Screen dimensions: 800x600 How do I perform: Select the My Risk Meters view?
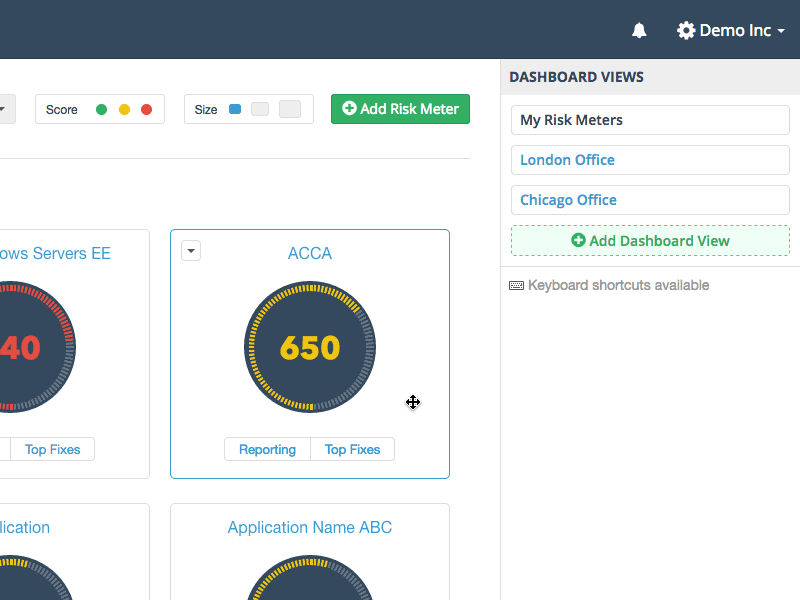coord(650,120)
